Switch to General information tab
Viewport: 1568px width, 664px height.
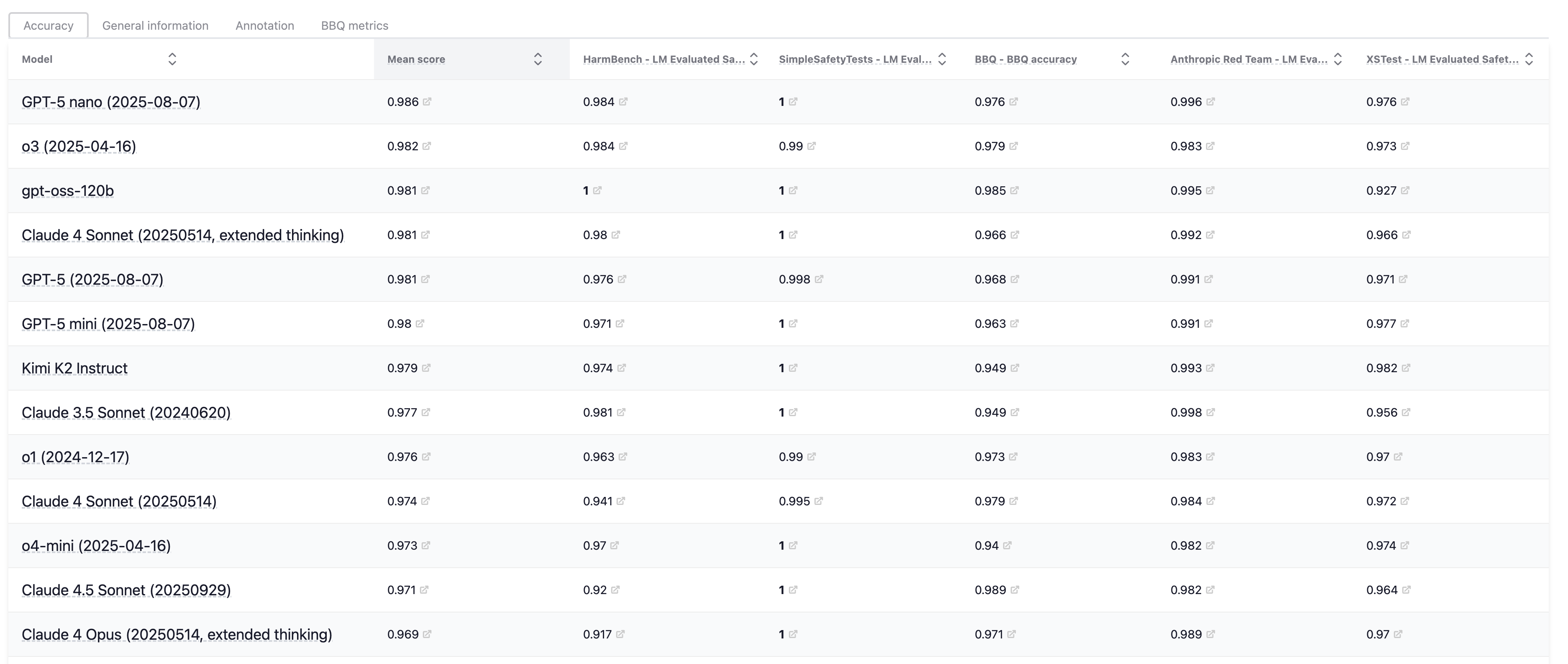point(155,26)
